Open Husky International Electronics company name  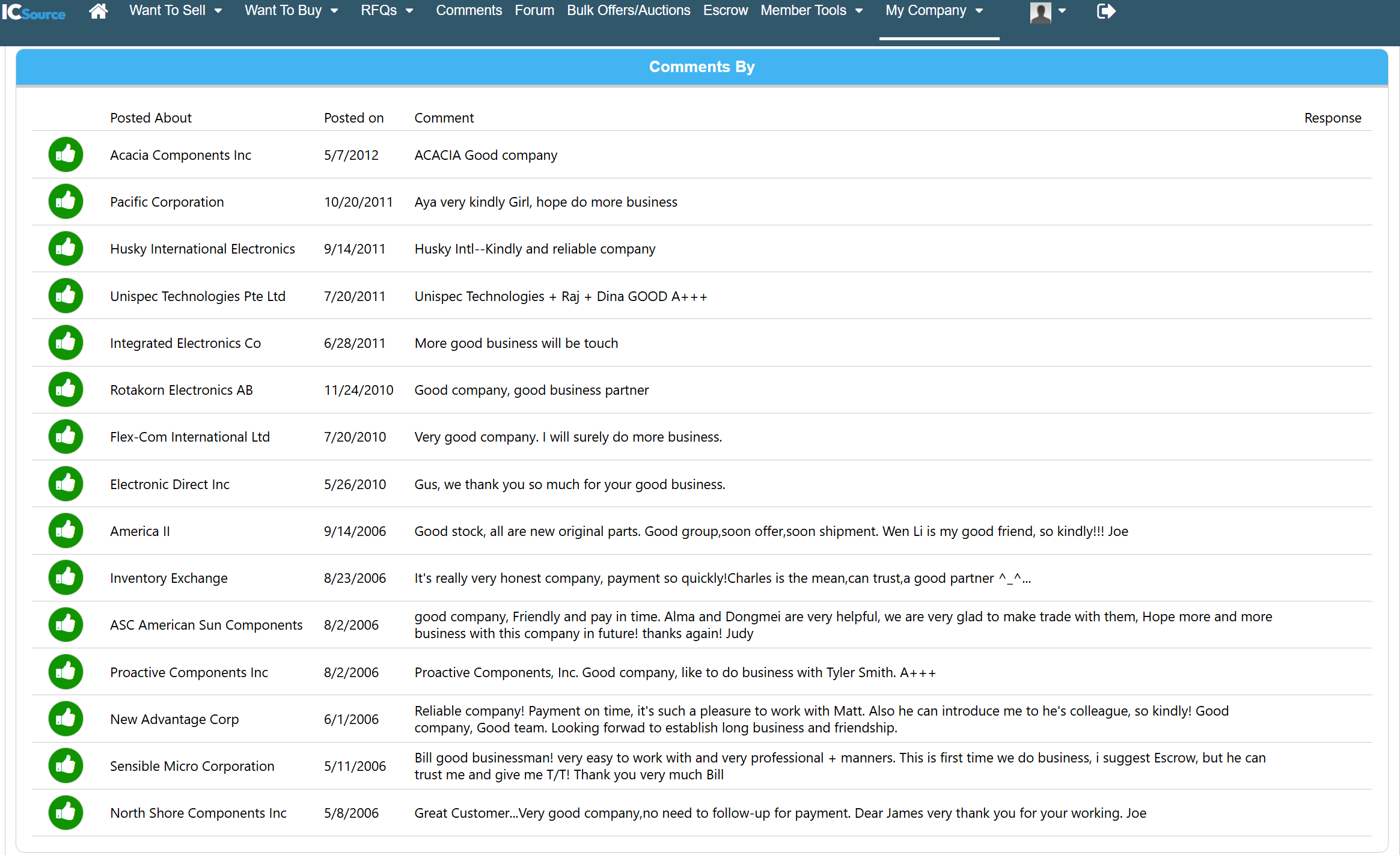pos(203,249)
